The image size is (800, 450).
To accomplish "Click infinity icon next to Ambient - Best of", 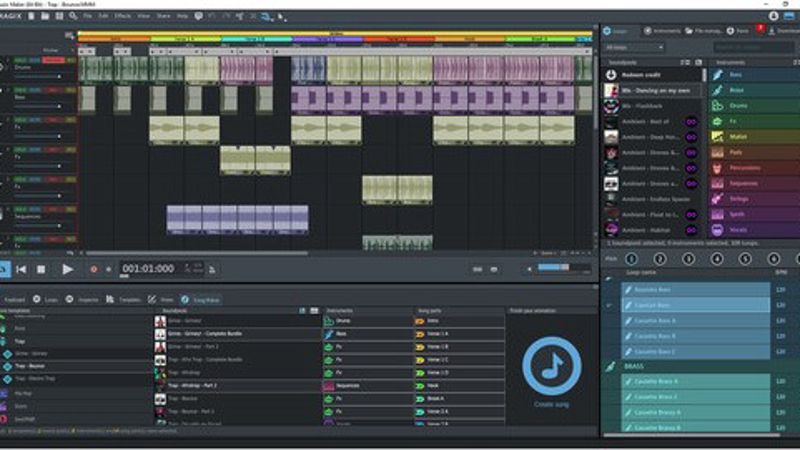I will coord(691,121).
